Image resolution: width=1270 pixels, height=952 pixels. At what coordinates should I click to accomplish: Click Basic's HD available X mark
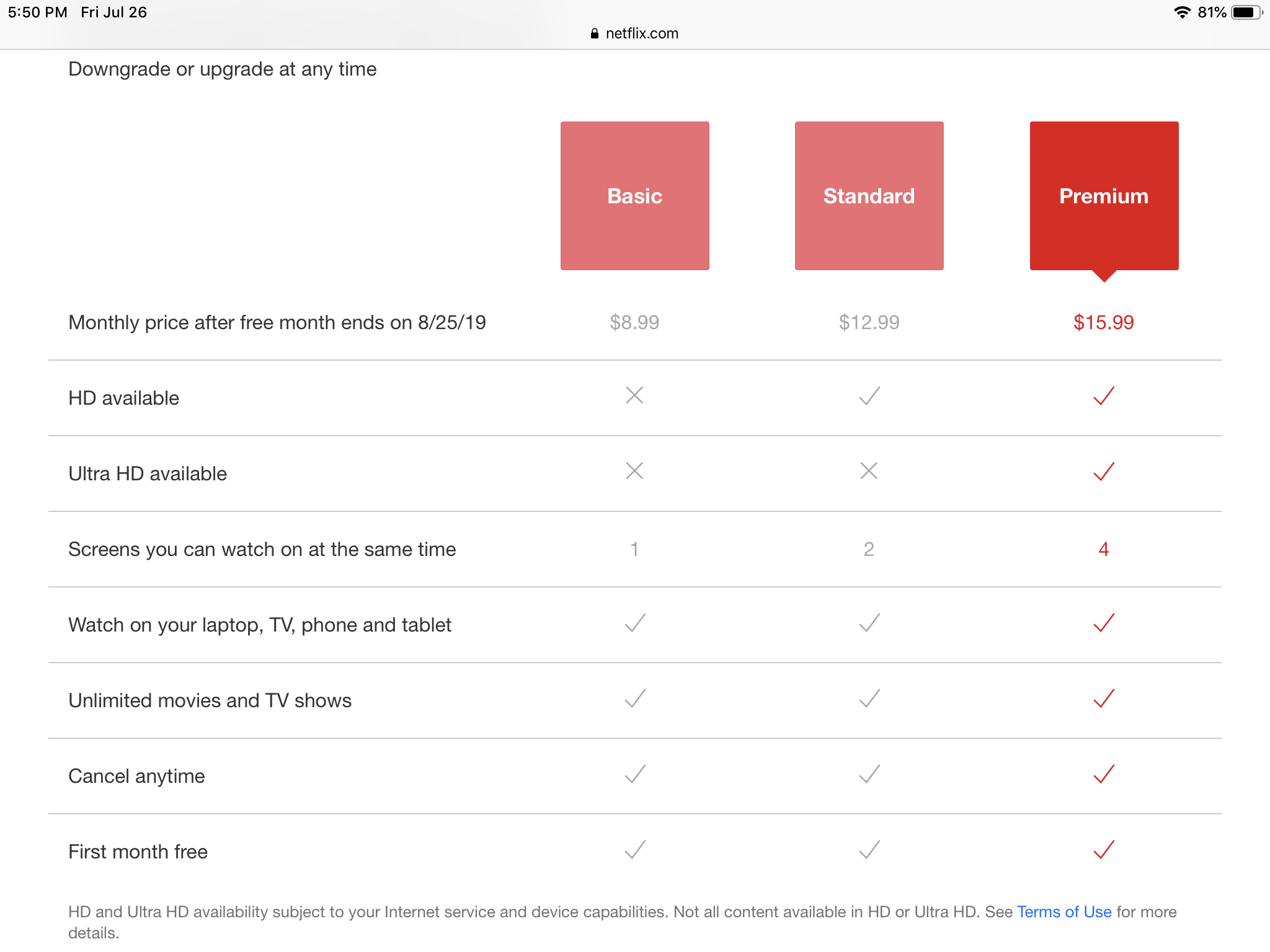click(x=634, y=395)
